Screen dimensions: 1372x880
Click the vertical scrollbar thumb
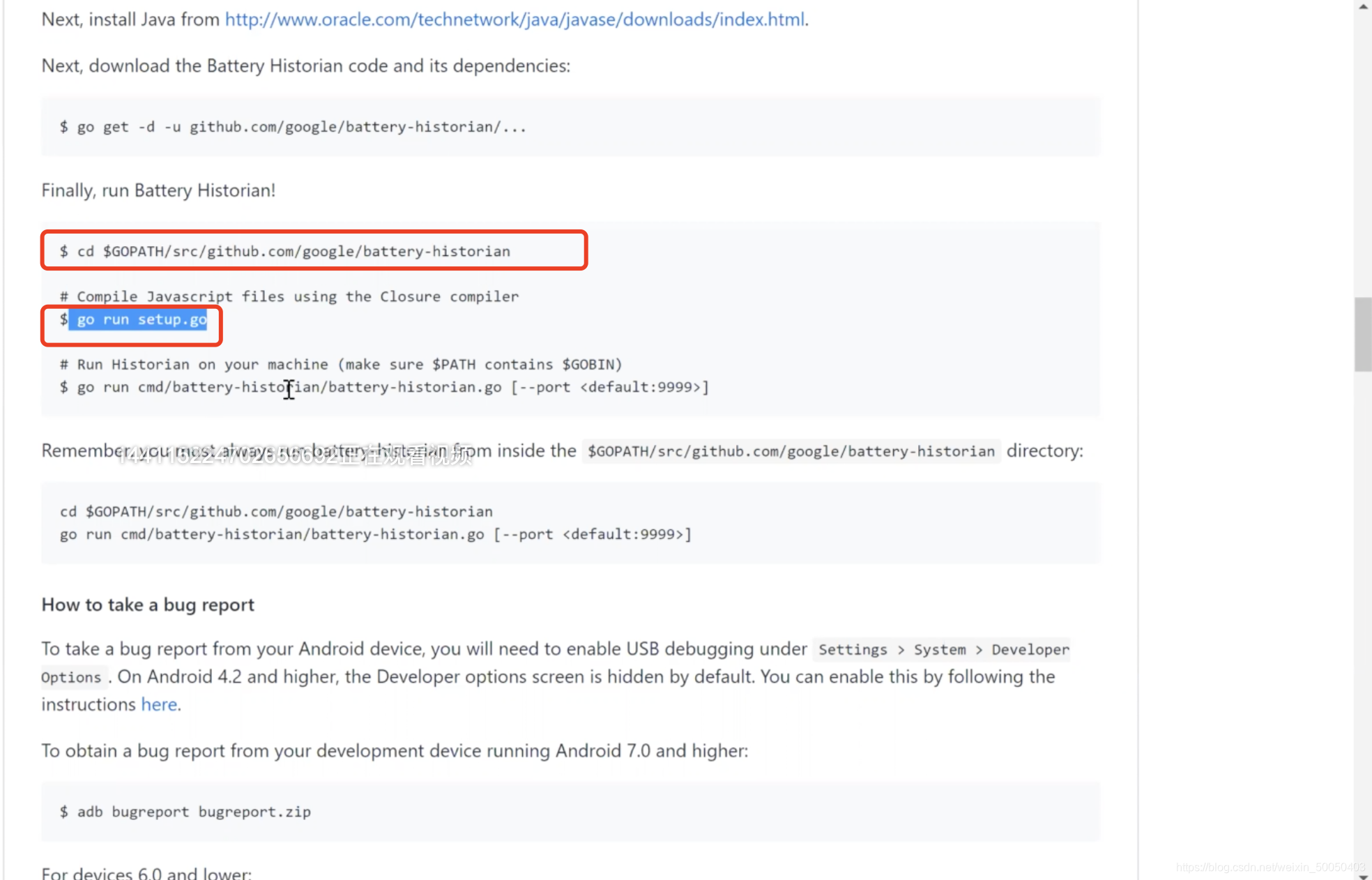click(x=1363, y=335)
